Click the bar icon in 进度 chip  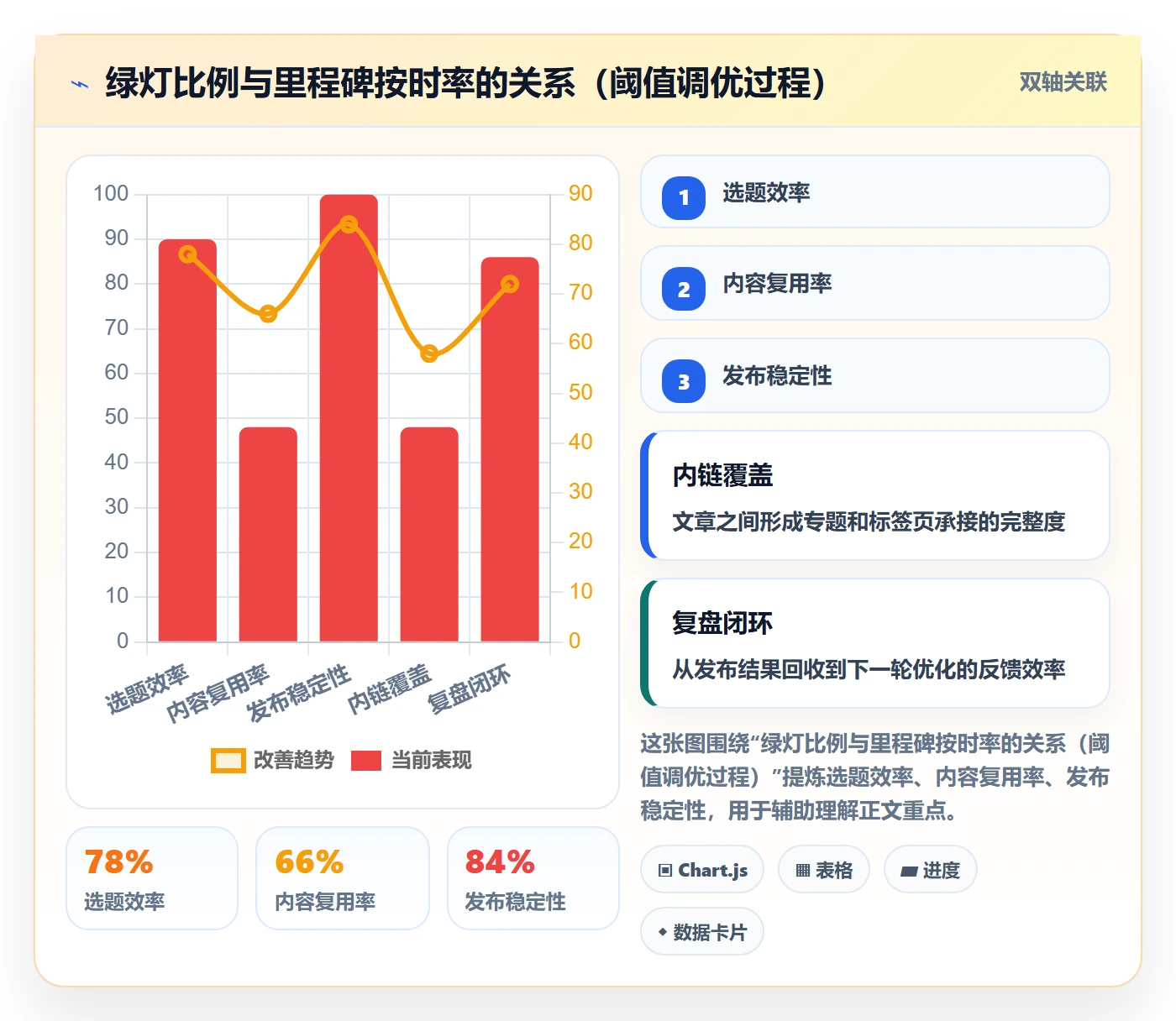(909, 872)
